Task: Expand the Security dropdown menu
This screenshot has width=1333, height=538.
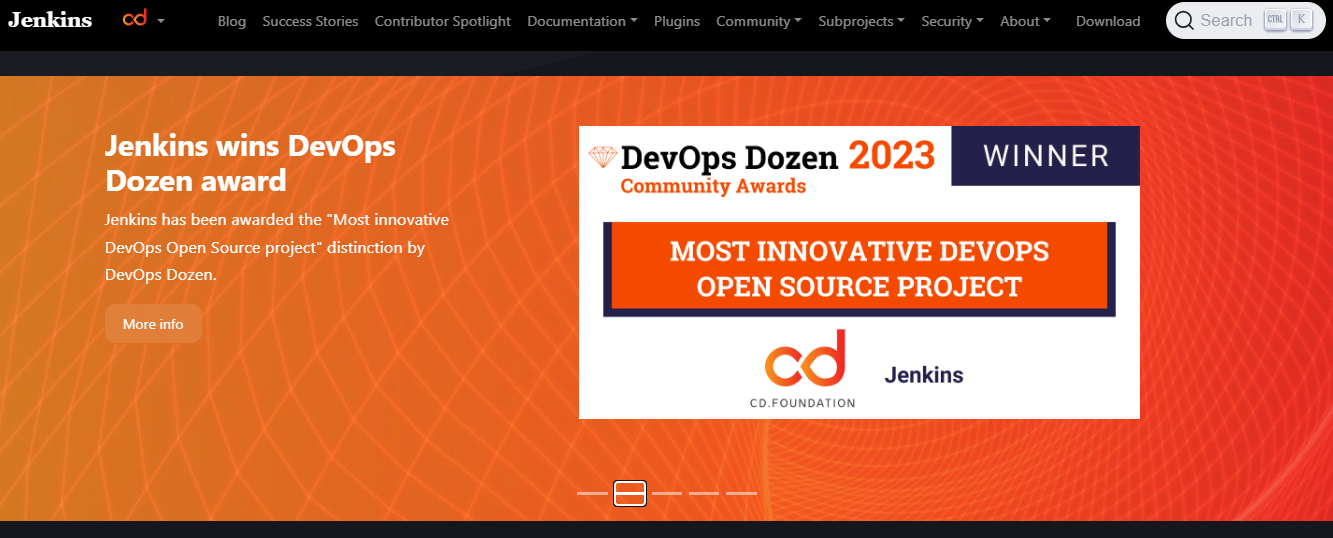Action: click(952, 21)
